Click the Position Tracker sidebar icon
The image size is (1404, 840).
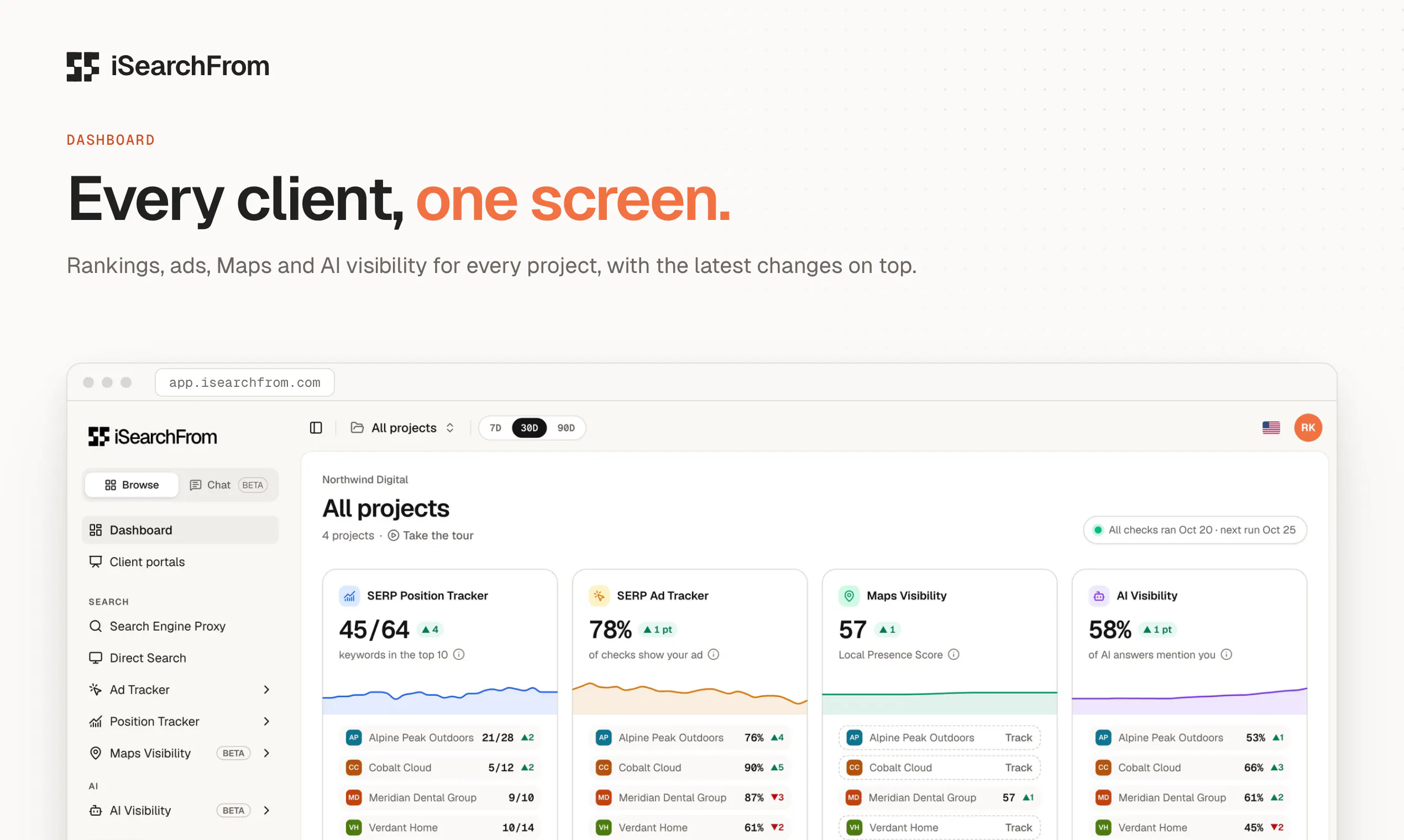(96, 722)
